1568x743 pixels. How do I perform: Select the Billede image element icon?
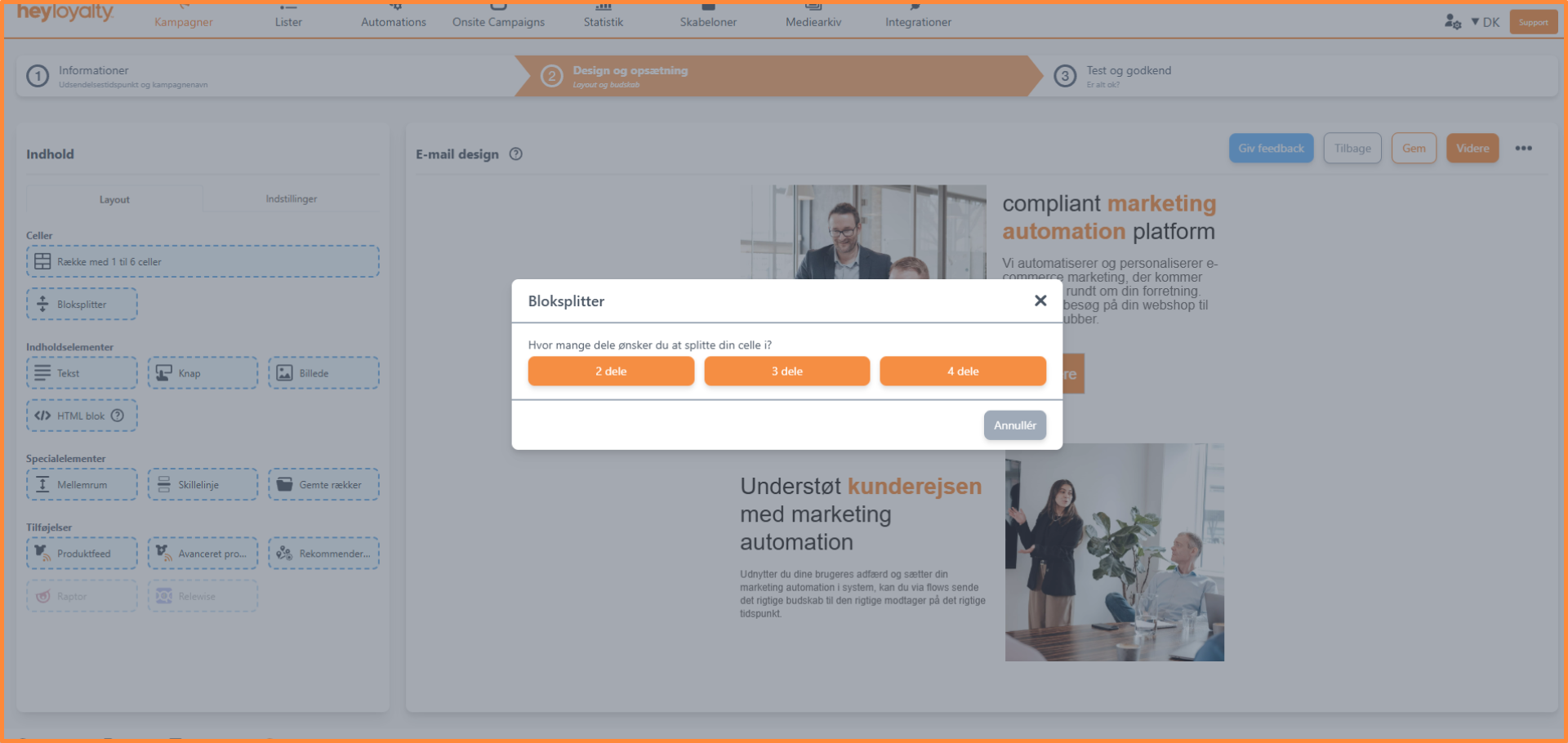pyautogui.click(x=284, y=373)
